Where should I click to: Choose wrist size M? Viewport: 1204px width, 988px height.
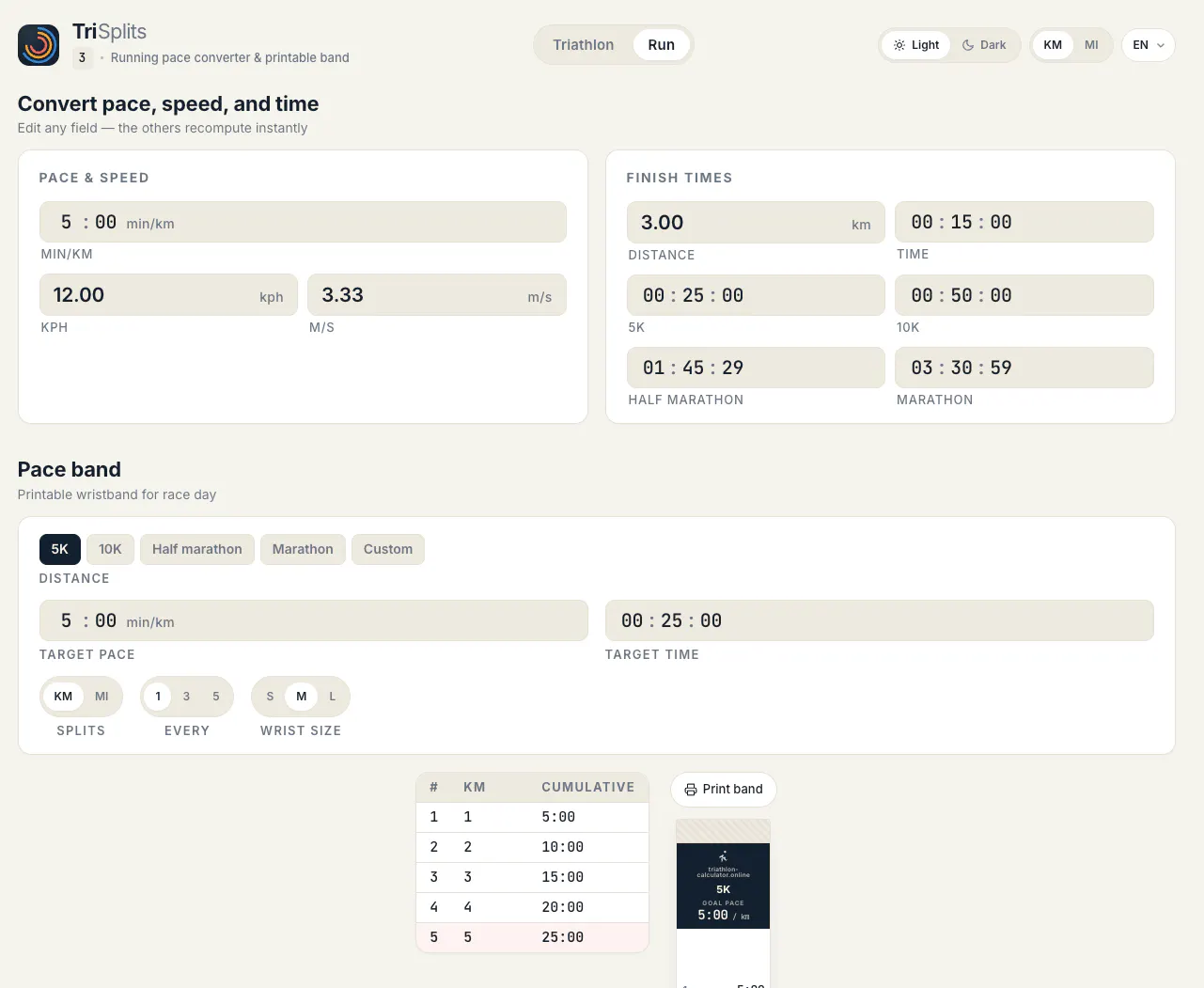pyautogui.click(x=302, y=697)
